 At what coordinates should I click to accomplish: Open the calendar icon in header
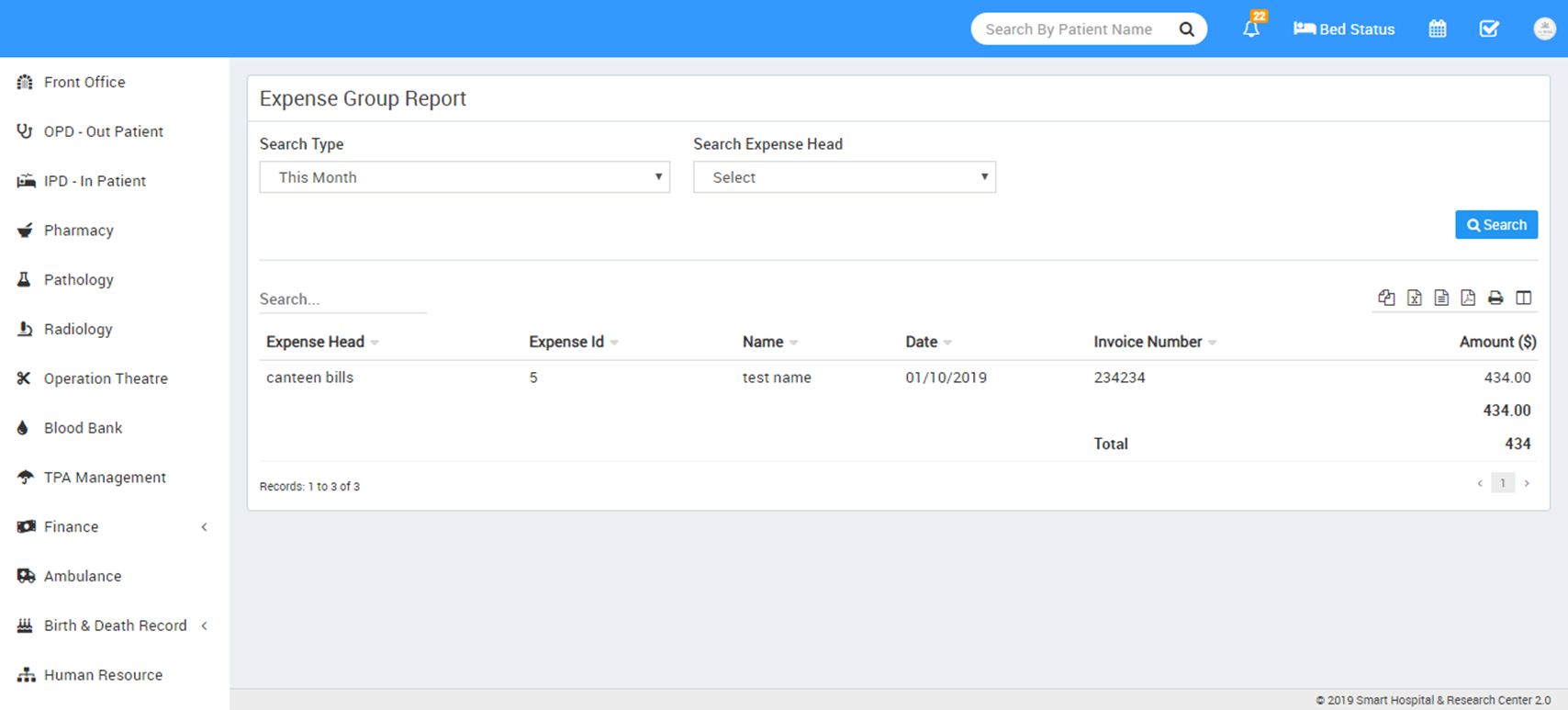pyautogui.click(x=1438, y=28)
